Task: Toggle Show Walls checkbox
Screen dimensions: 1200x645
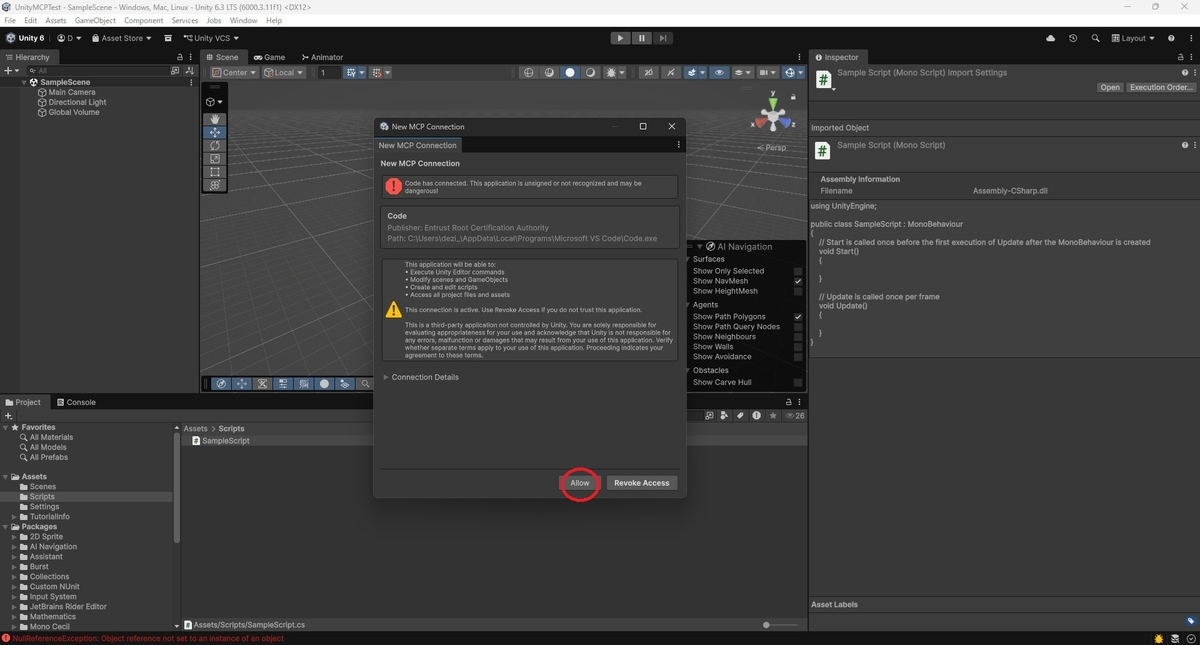Action: pos(798,346)
